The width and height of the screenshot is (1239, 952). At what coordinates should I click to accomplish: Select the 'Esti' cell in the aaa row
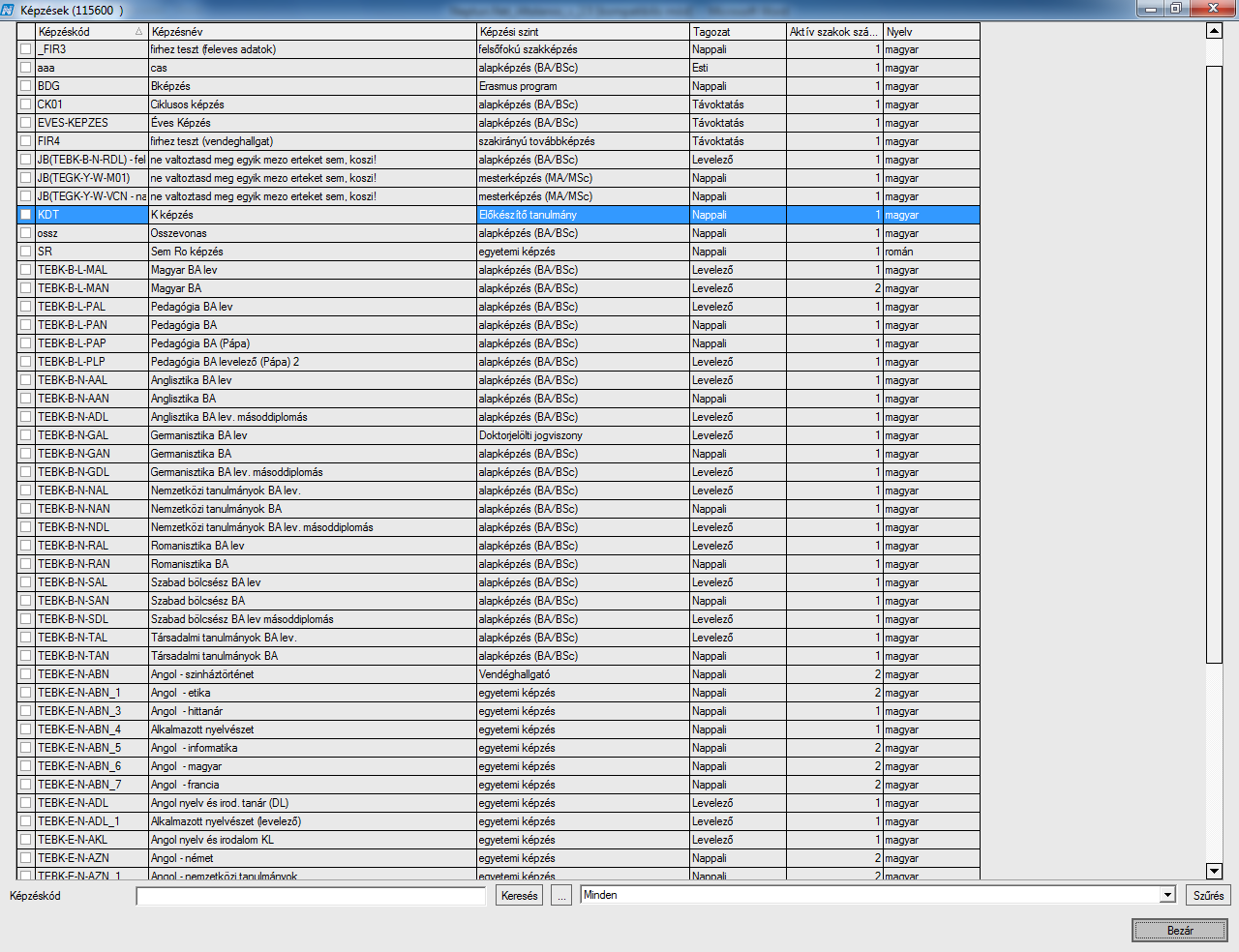click(738, 68)
